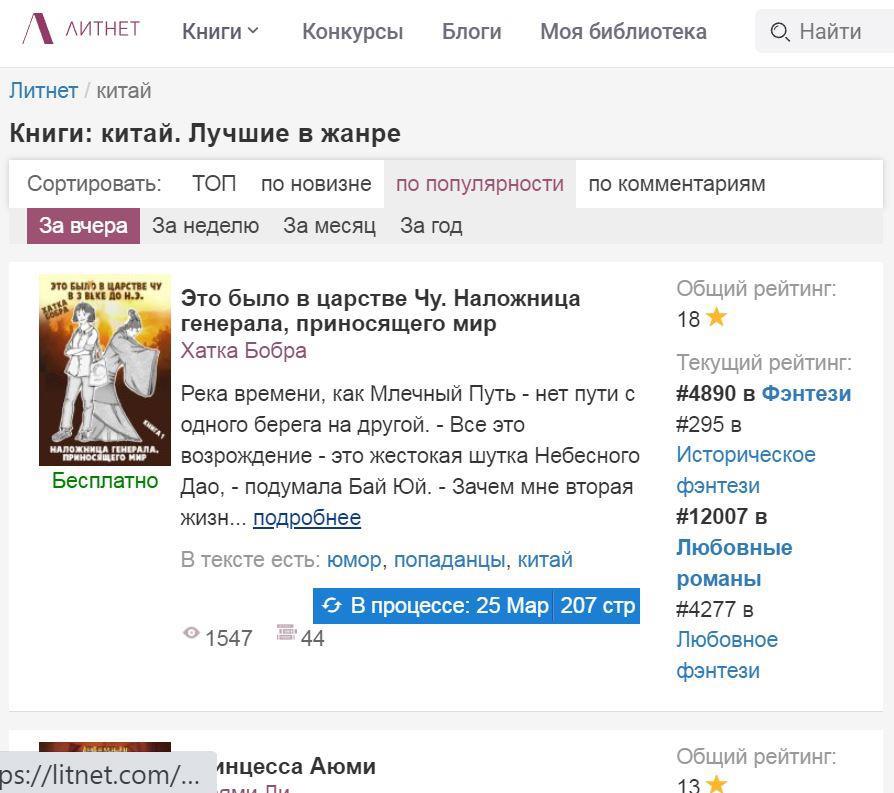Select the За вчера period filter
Screen dimensions: 894x793
tap(83, 226)
